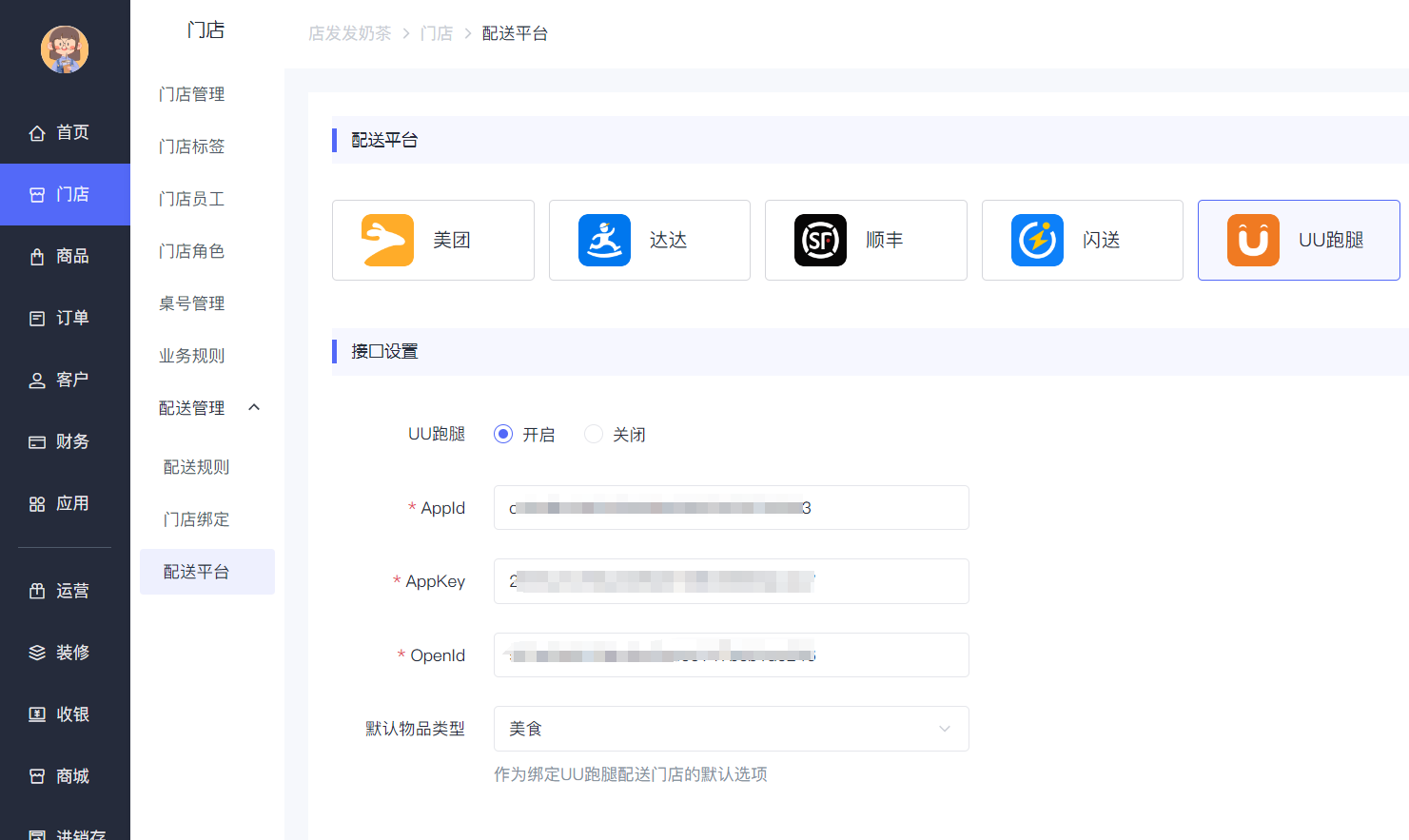Open 门店管理 menu item
Screen dimensions: 1409x840
click(x=191, y=94)
